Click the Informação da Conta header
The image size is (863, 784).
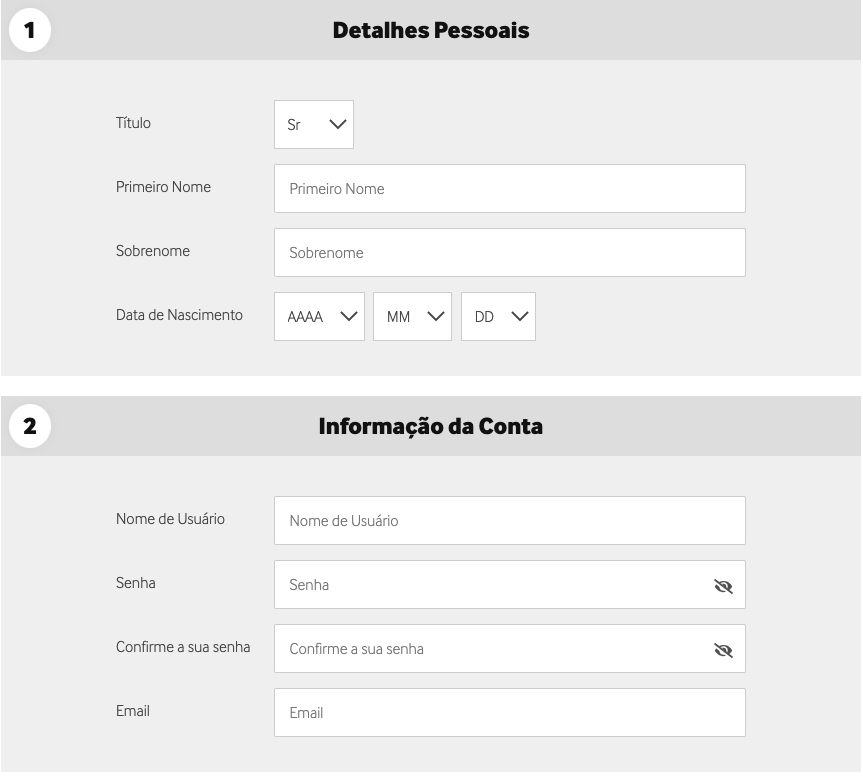[x=431, y=427]
